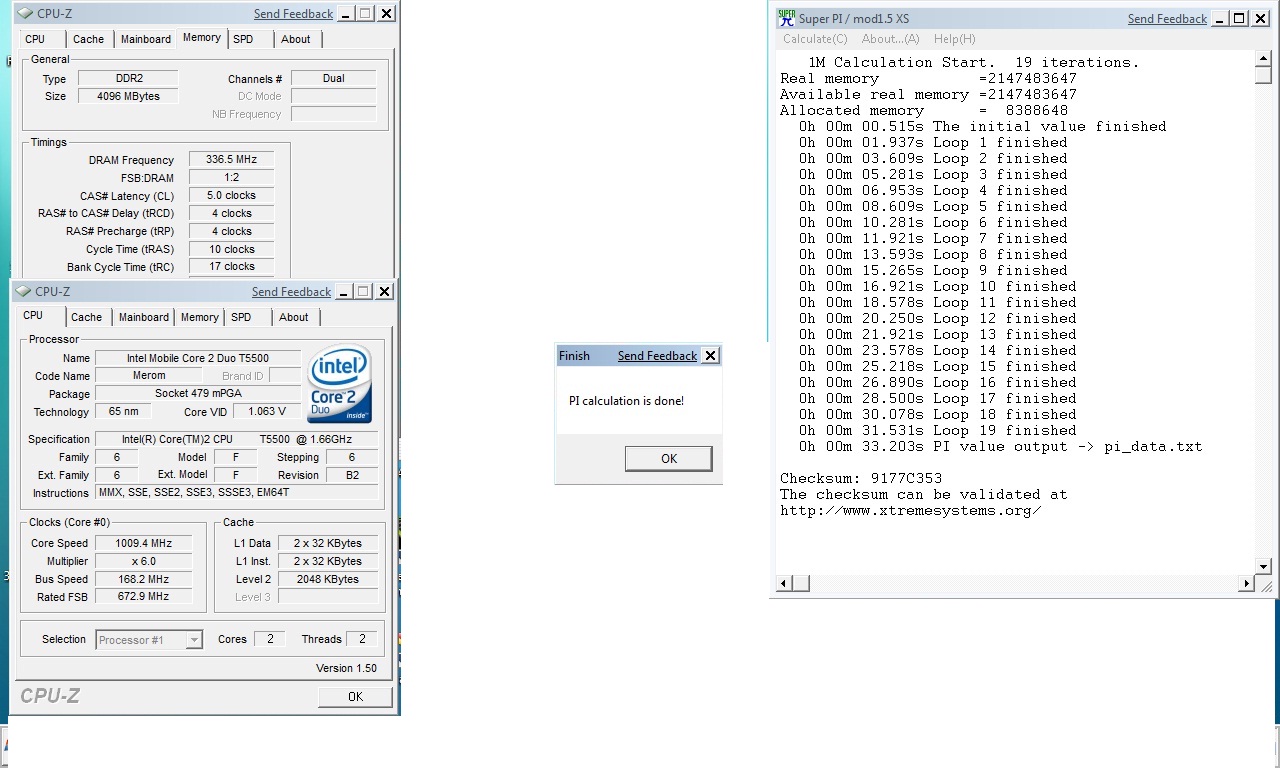Switch to the Cache tab in the CPU-Z Memory window
This screenshot has height=768, width=1280.
tap(88, 39)
